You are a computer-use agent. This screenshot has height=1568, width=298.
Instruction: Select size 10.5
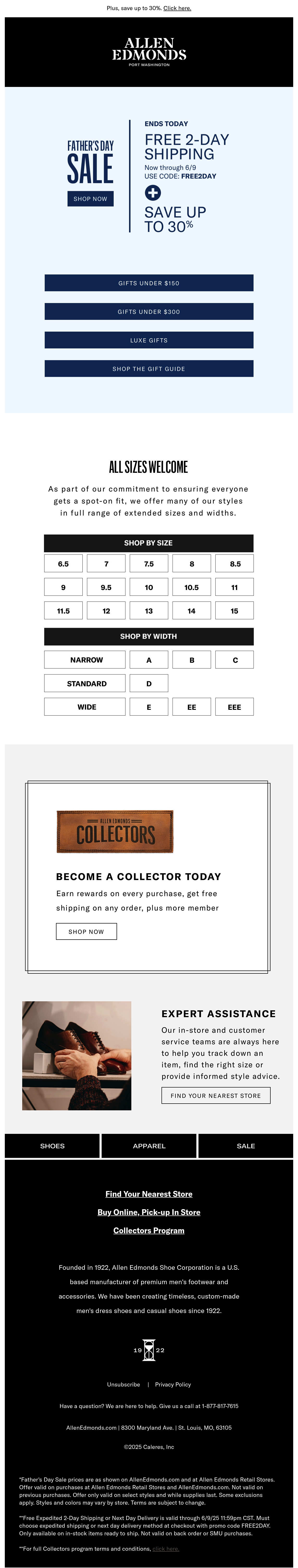[x=191, y=587]
